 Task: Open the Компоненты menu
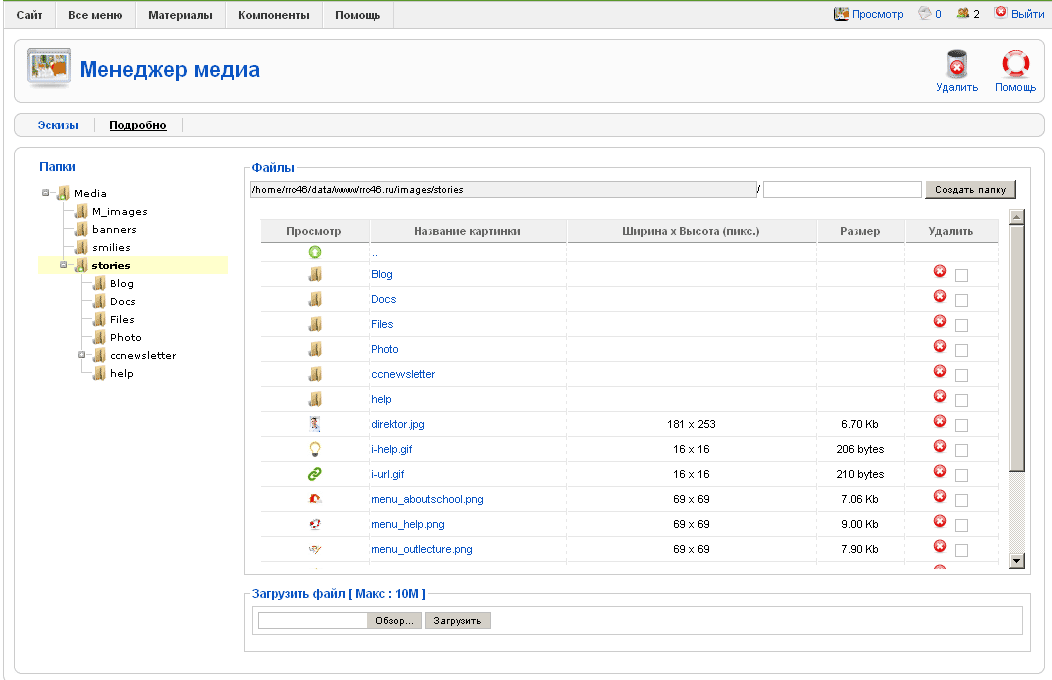(273, 15)
